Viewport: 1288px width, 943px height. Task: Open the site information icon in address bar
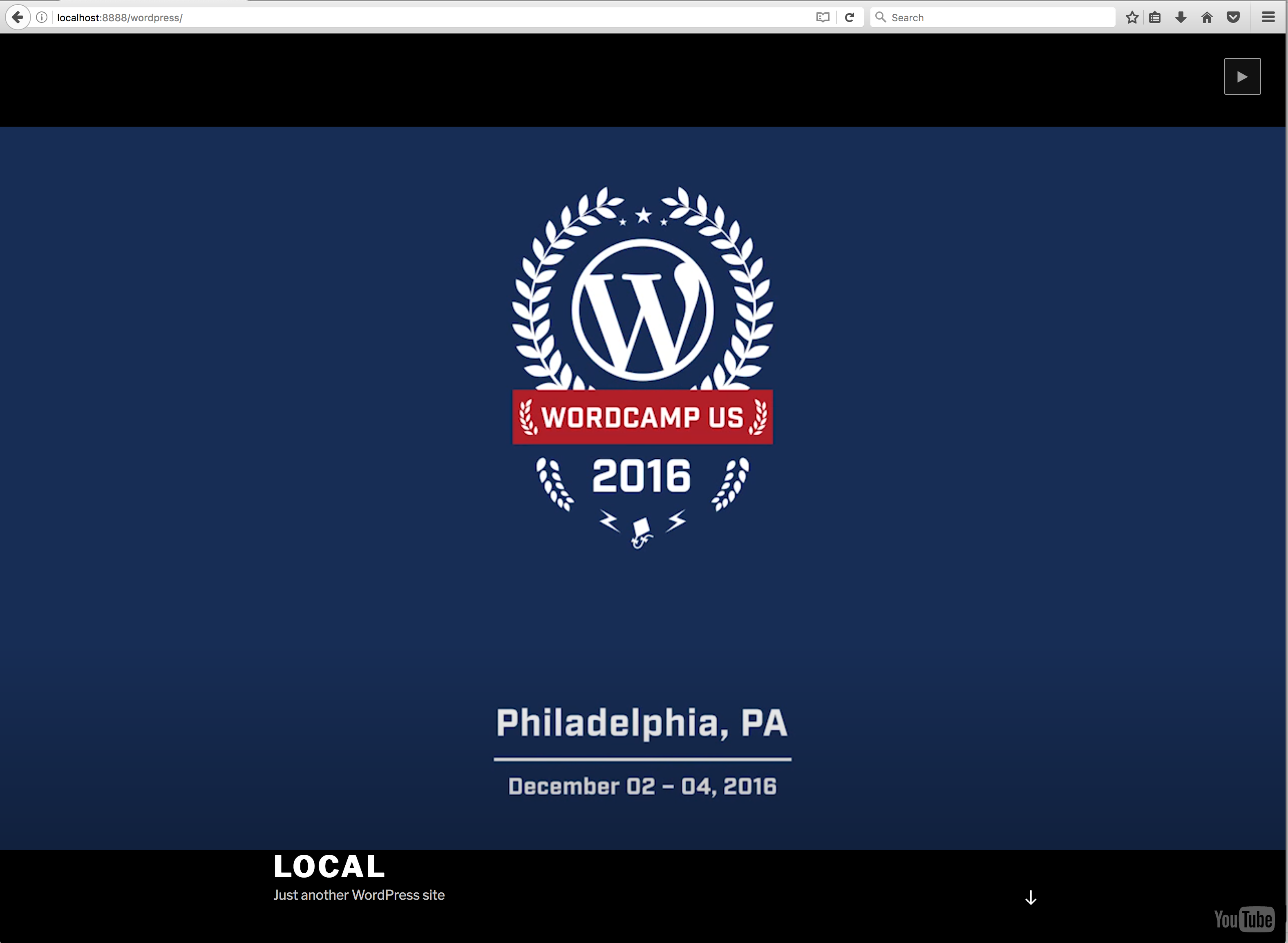pos(42,17)
